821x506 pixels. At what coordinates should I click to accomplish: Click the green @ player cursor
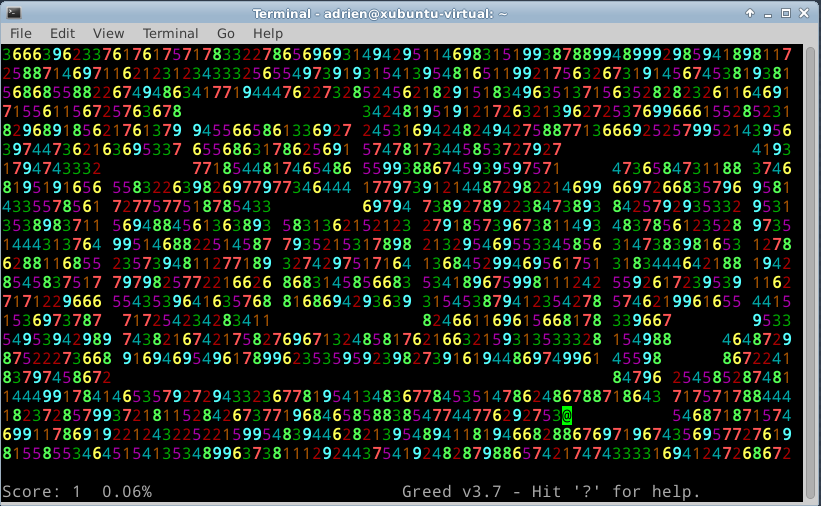point(567,415)
